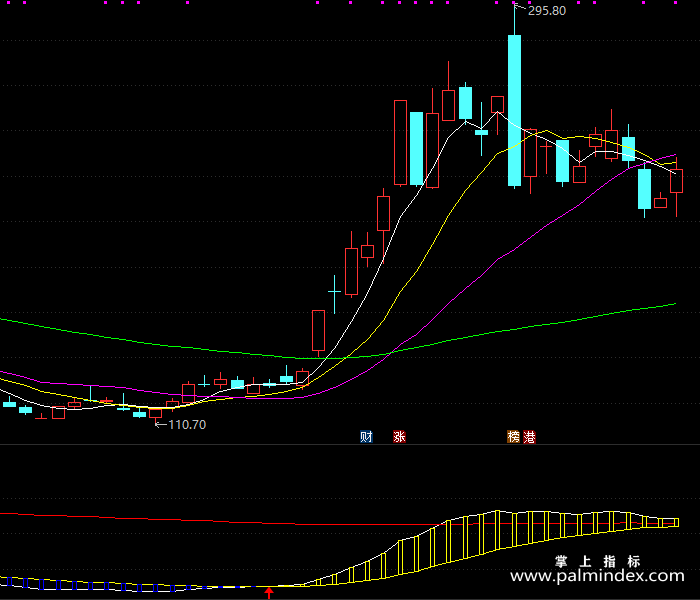Click the 榜 info marker icon

(513, 436)
